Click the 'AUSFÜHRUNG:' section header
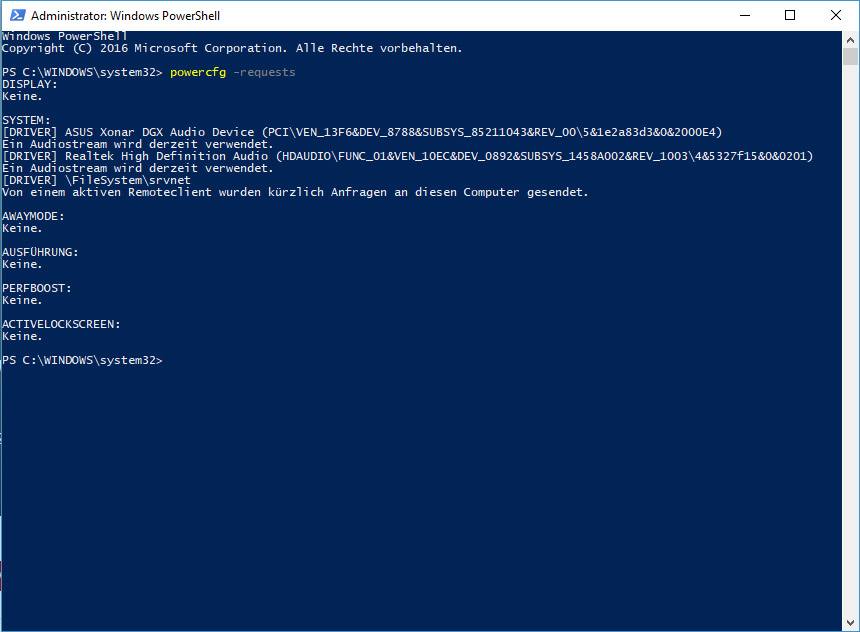This screenshot has height=632, width=860. click(x=41, y=252)
